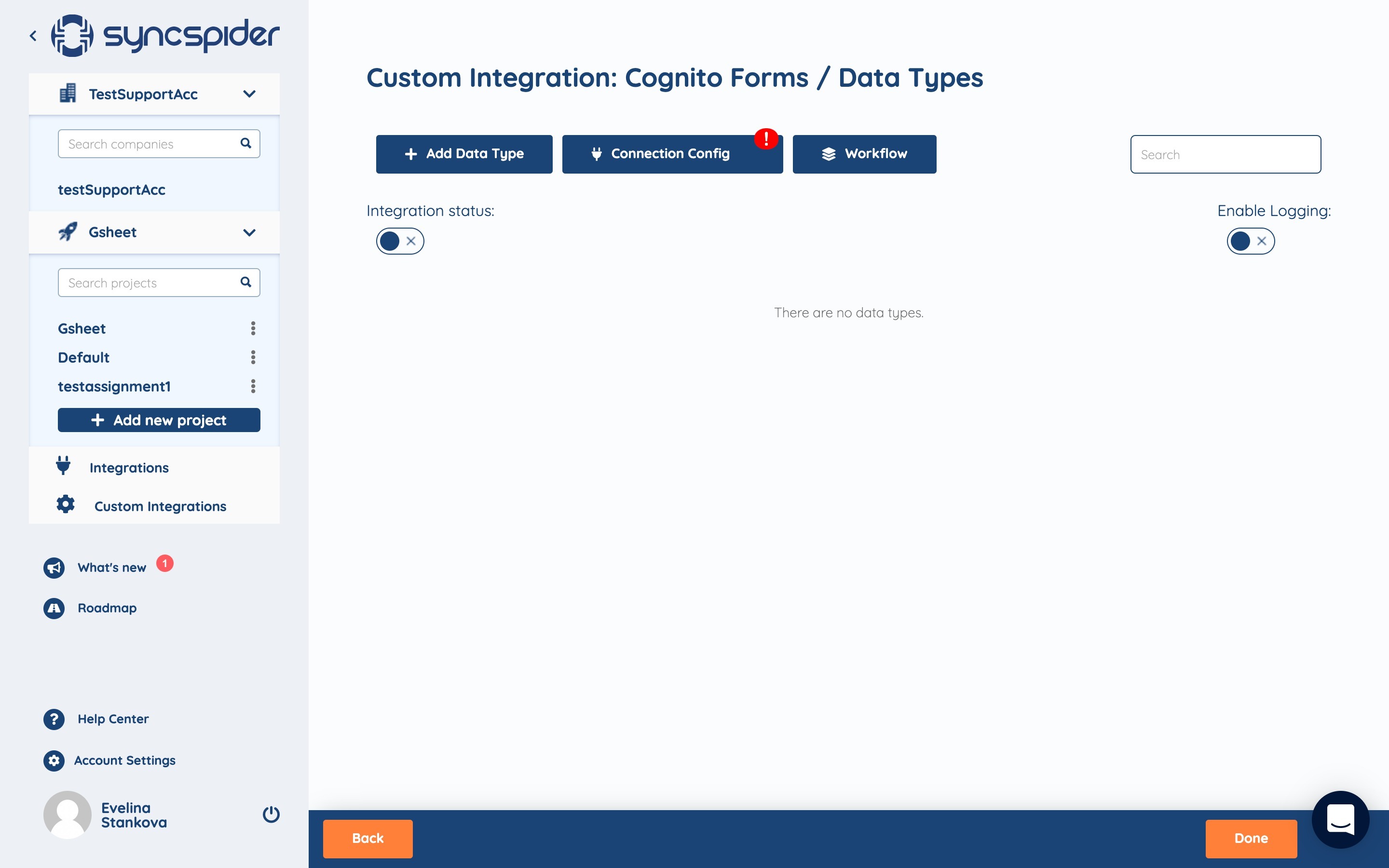Image resolution: width=1389 pixels, height=868 pixels.
Task: Expand the Gsheet project dropdown
Action: (249, 232)
